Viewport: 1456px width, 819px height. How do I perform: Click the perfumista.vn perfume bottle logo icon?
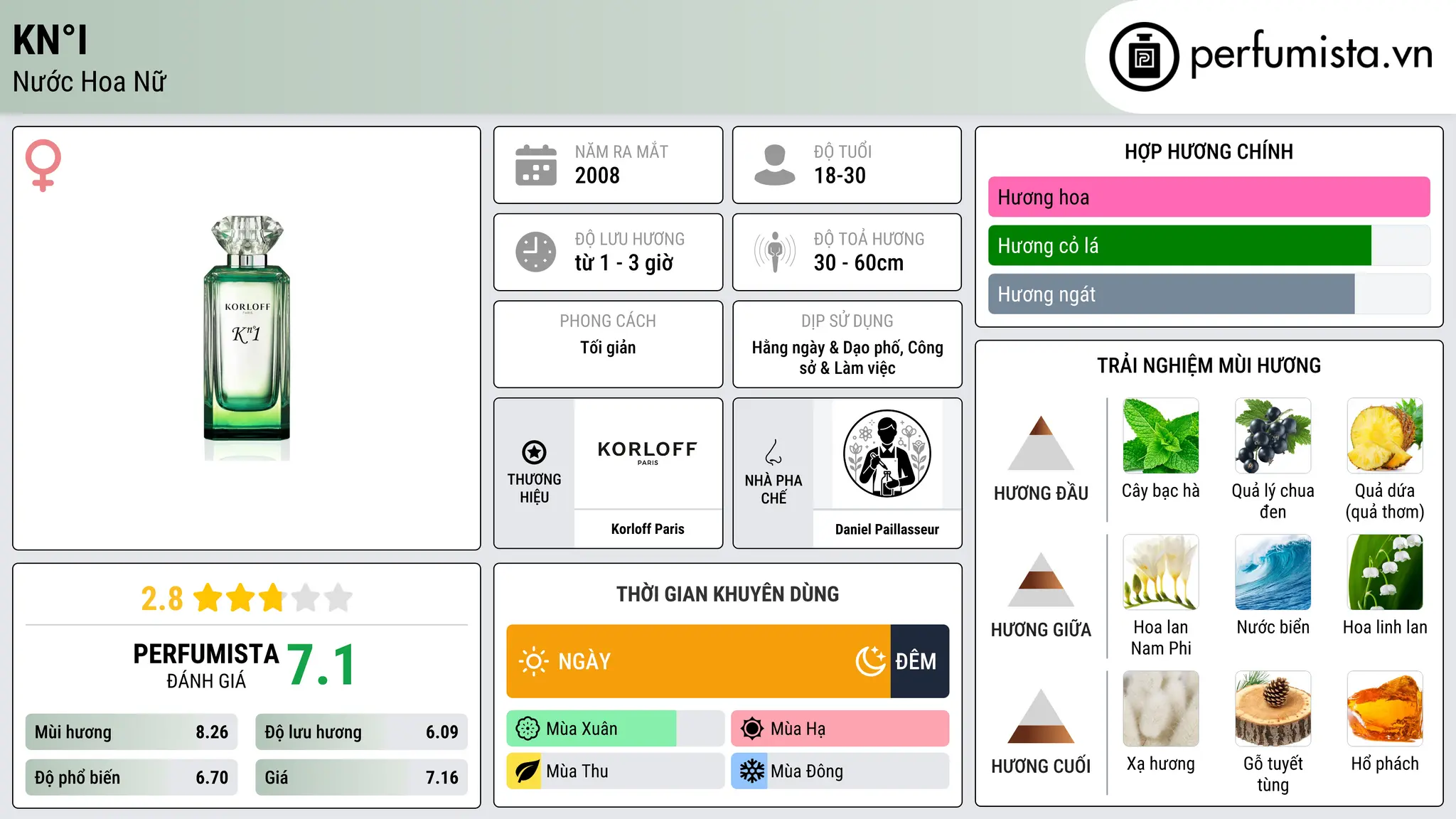tap(1144, 57)
